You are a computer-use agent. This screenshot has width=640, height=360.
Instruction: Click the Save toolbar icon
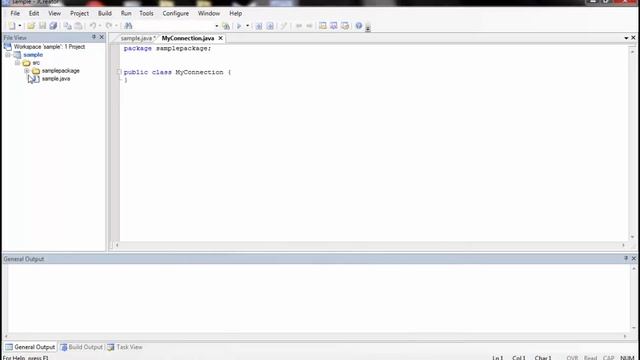pos(42,26)
